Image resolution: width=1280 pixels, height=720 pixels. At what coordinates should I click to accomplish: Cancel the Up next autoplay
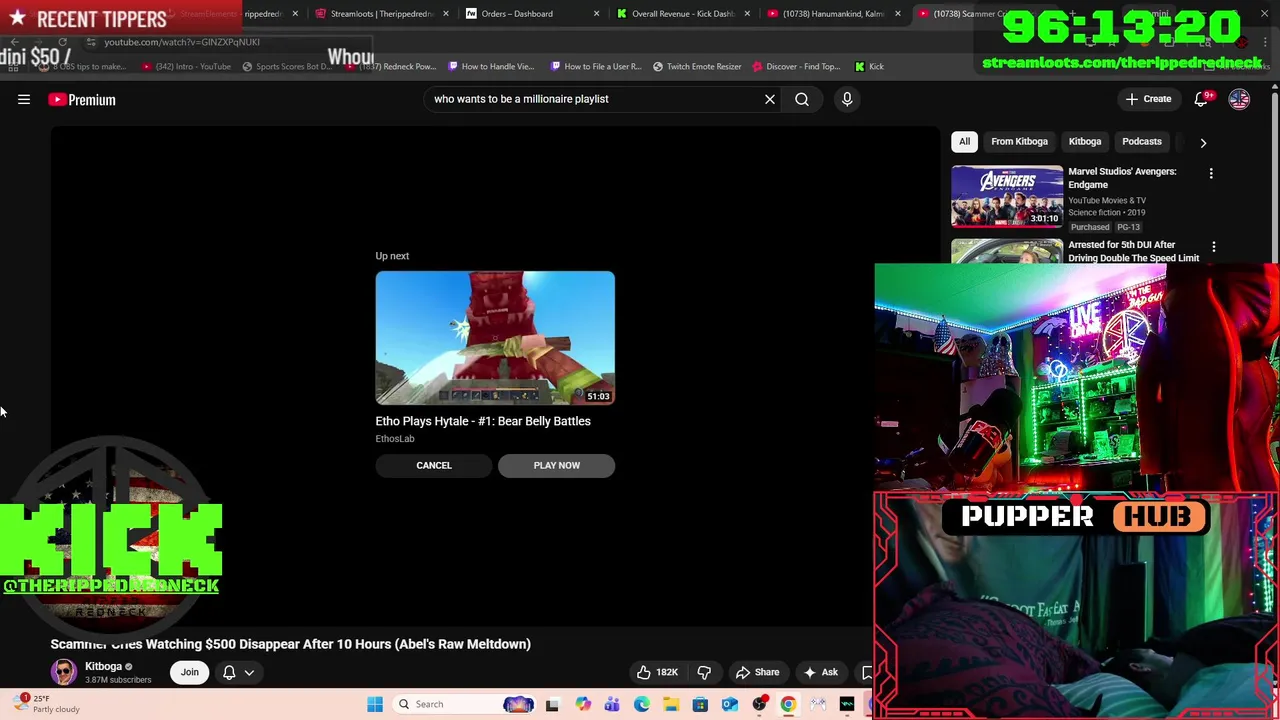[434, 465]
